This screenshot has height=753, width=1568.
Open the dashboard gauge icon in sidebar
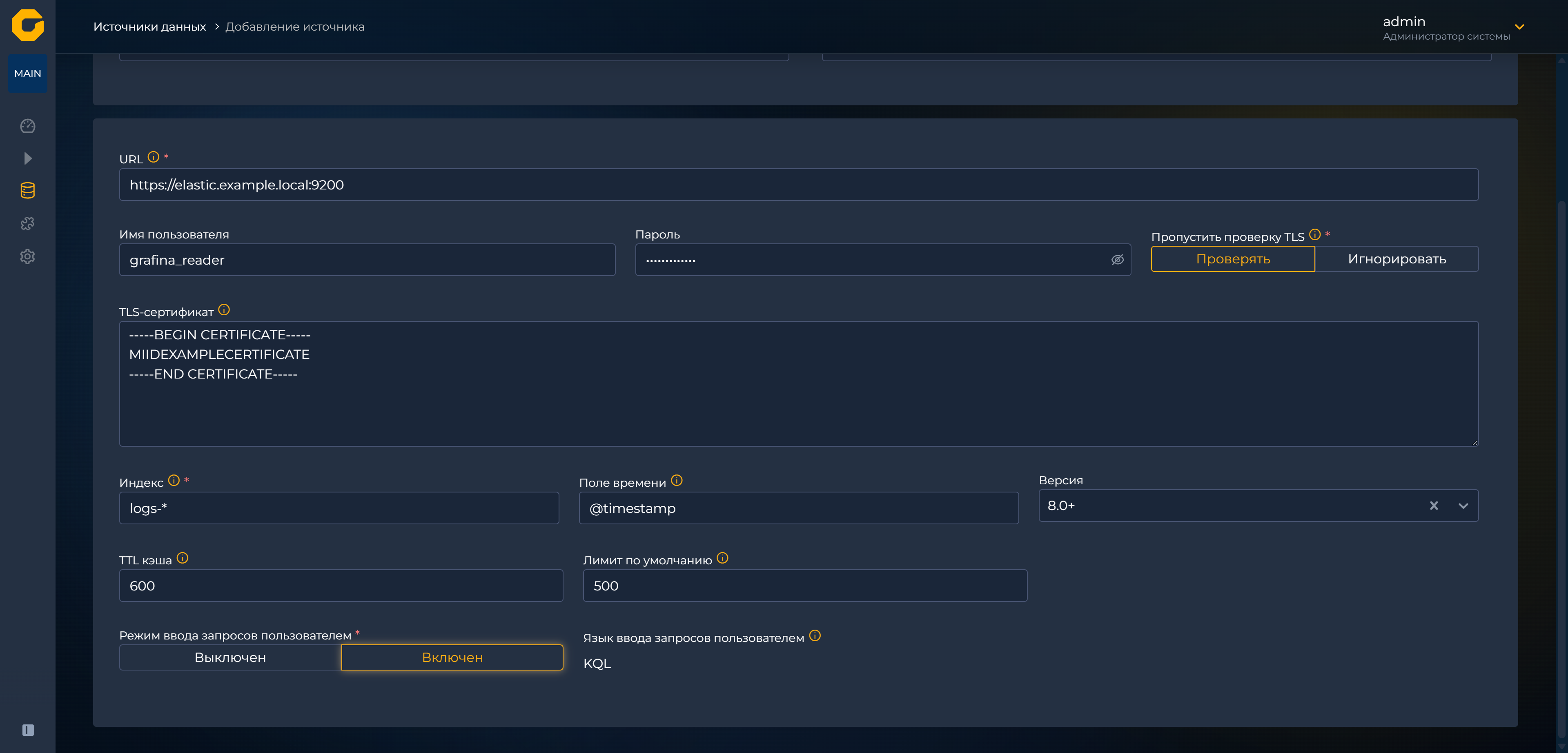[27, 126]
